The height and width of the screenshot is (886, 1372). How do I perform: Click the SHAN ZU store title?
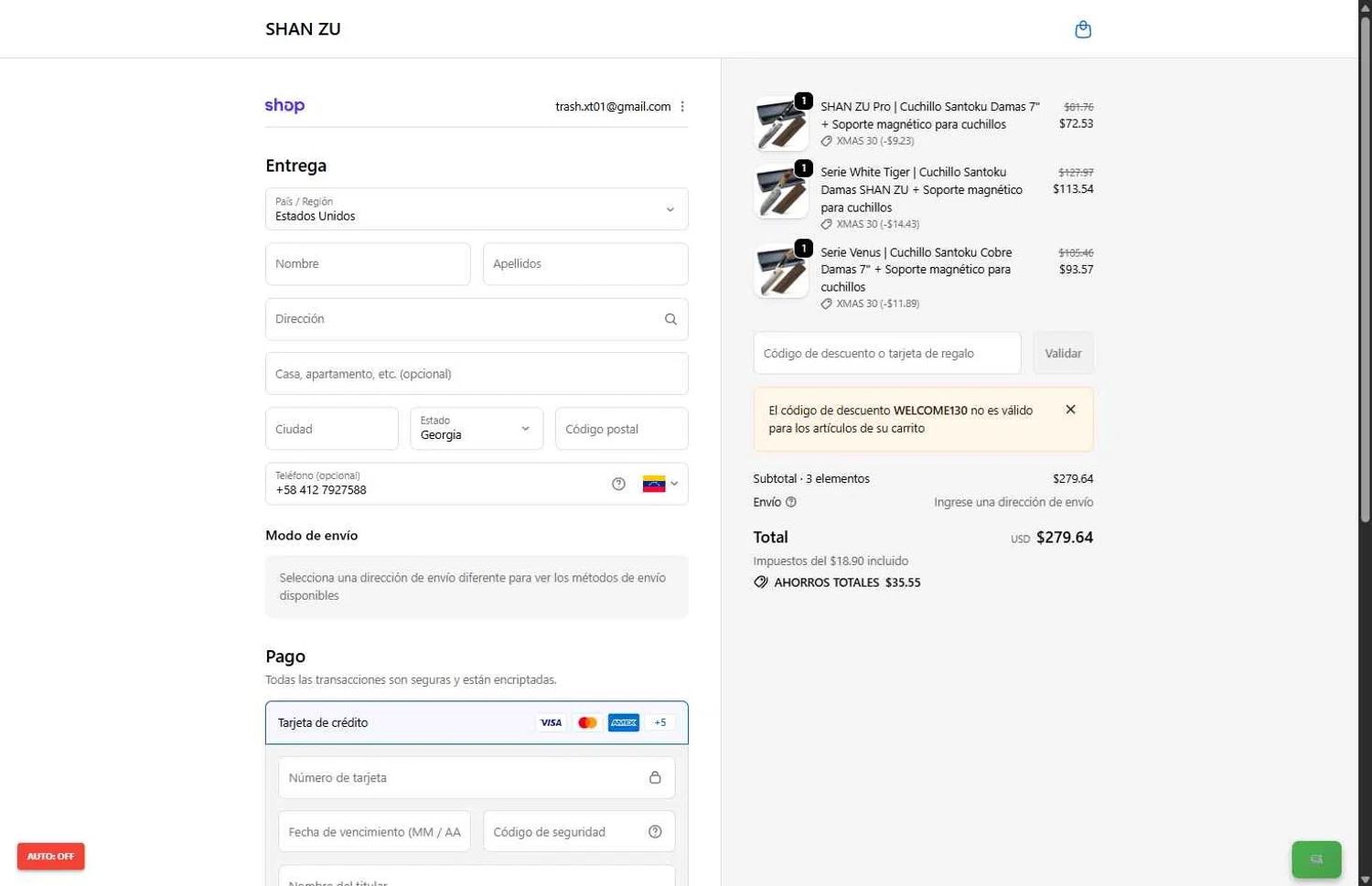[303, 29]
